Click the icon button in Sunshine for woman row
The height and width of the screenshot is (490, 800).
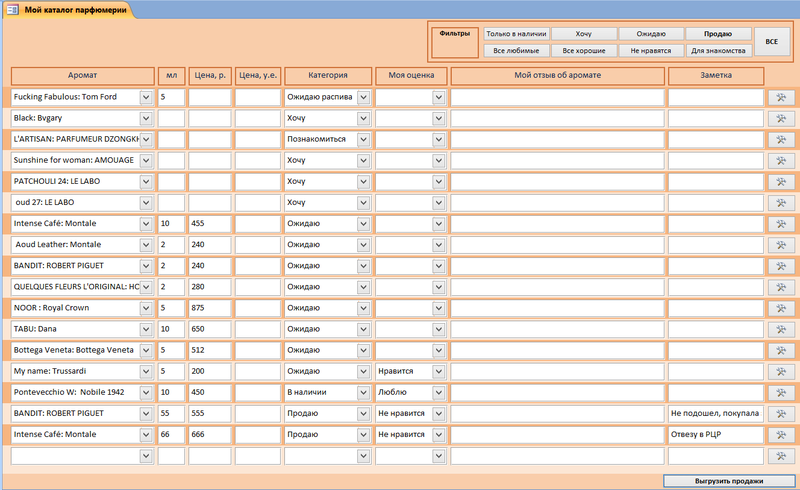(x=781, y=161)
